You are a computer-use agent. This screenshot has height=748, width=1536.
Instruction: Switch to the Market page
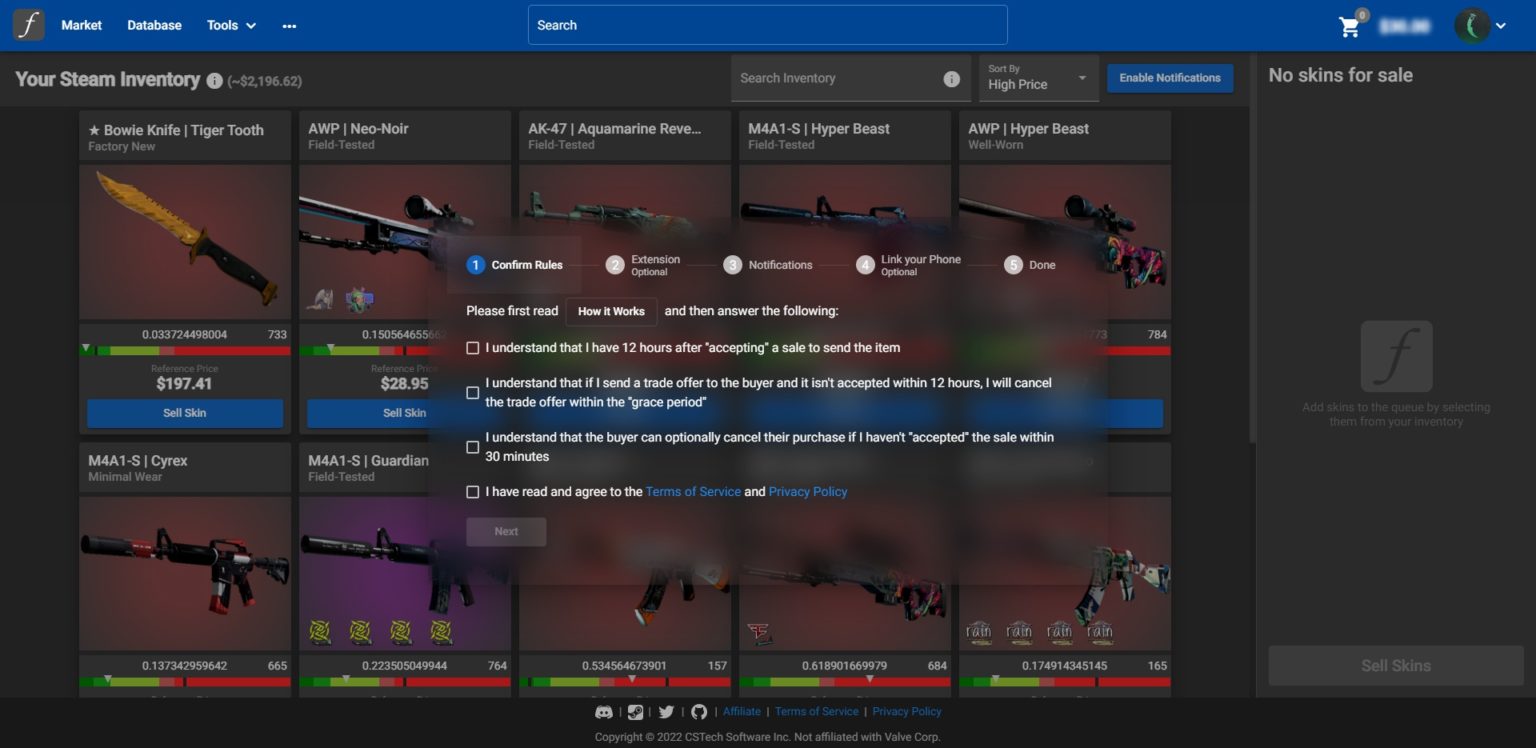(x=80, y=25)
